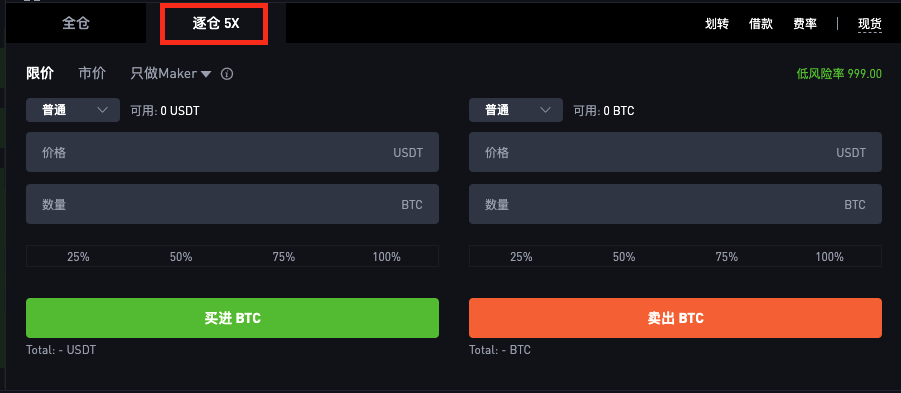The image size is (901, 393).
Task: Switch to 现货 spot trading
Action: [869, 24]
